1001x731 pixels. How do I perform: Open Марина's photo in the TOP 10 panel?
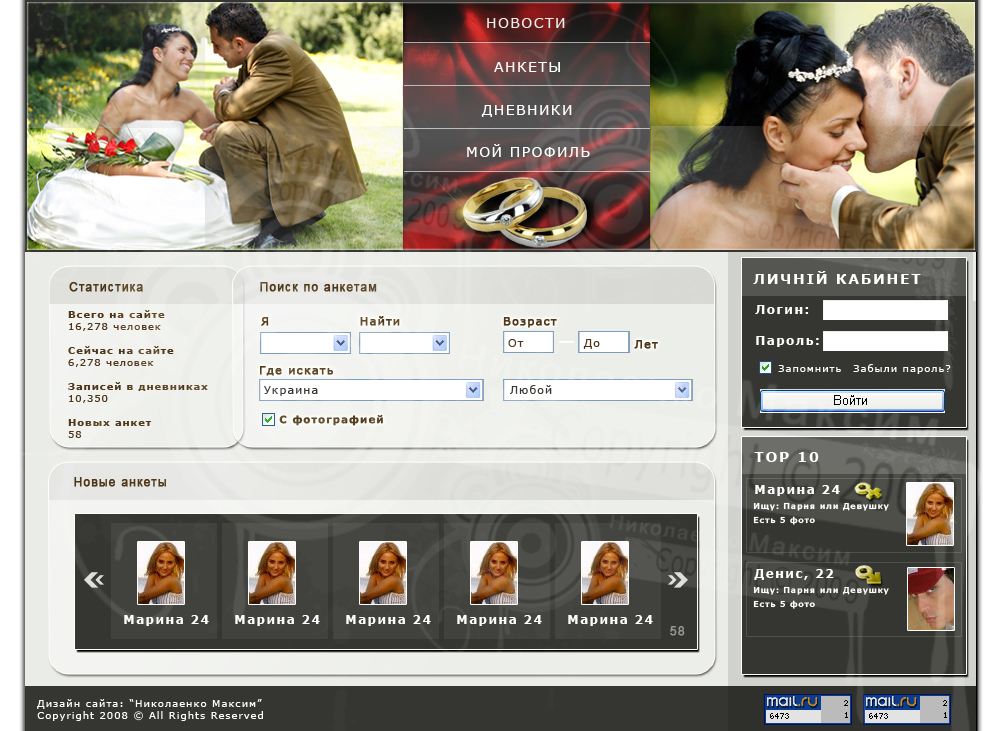(x=930, y=514)
